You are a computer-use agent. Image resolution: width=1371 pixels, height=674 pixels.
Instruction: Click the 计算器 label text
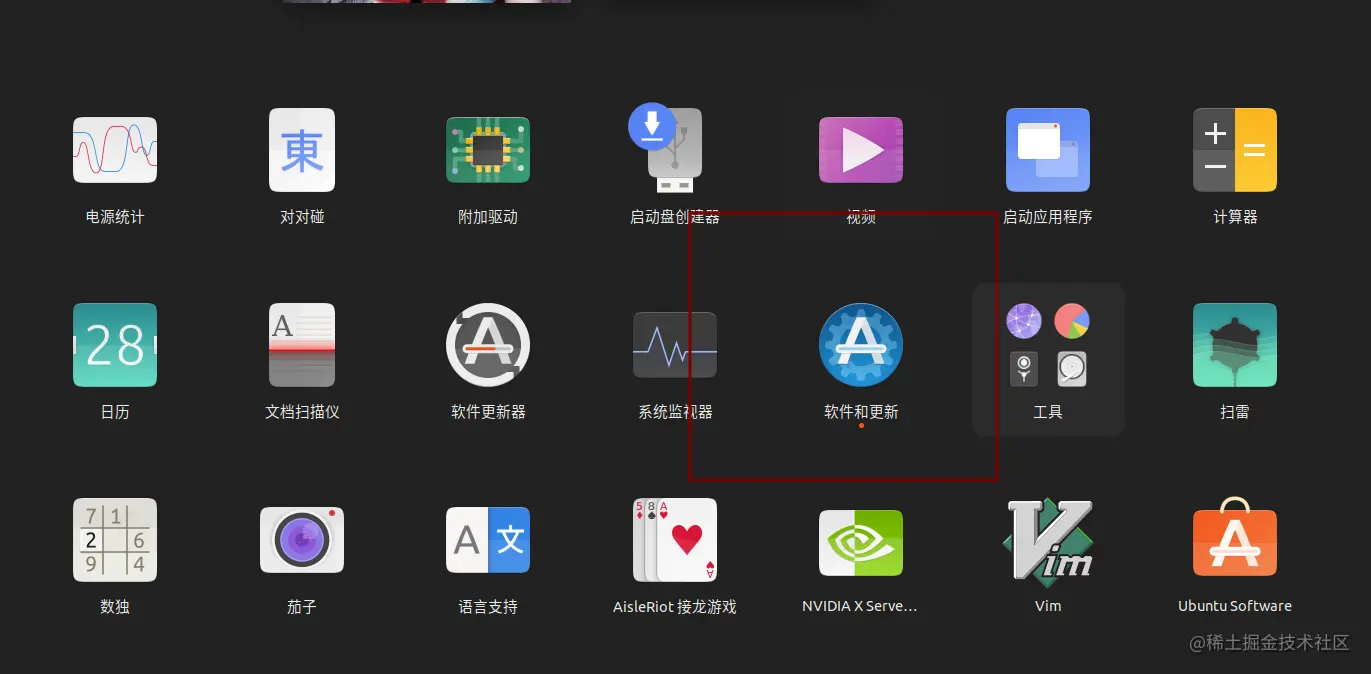pyautogui.click(x=1235, y=217)
